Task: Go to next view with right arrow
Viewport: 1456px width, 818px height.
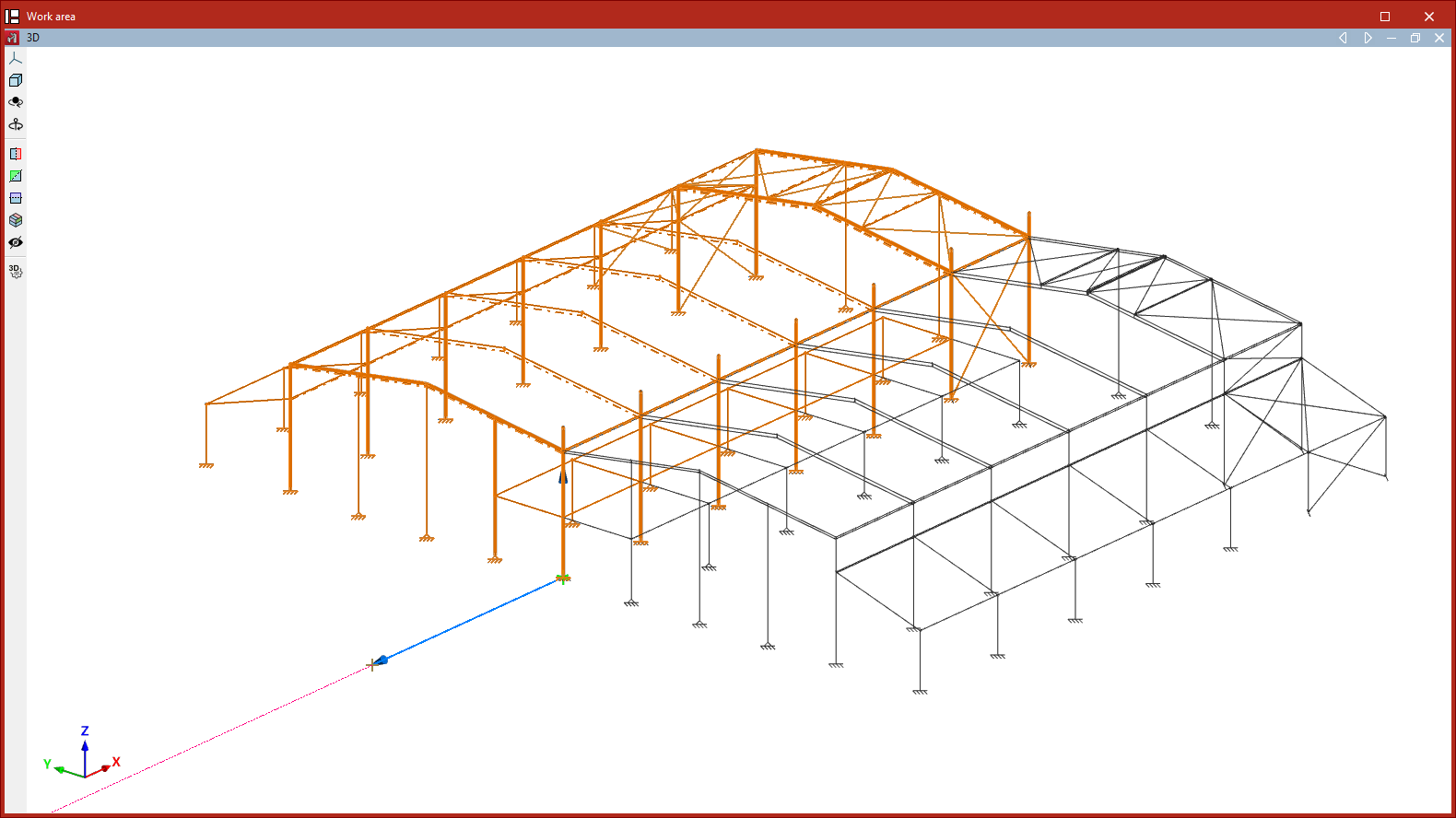Action: pyautogui.click(x=1368, y=38)
